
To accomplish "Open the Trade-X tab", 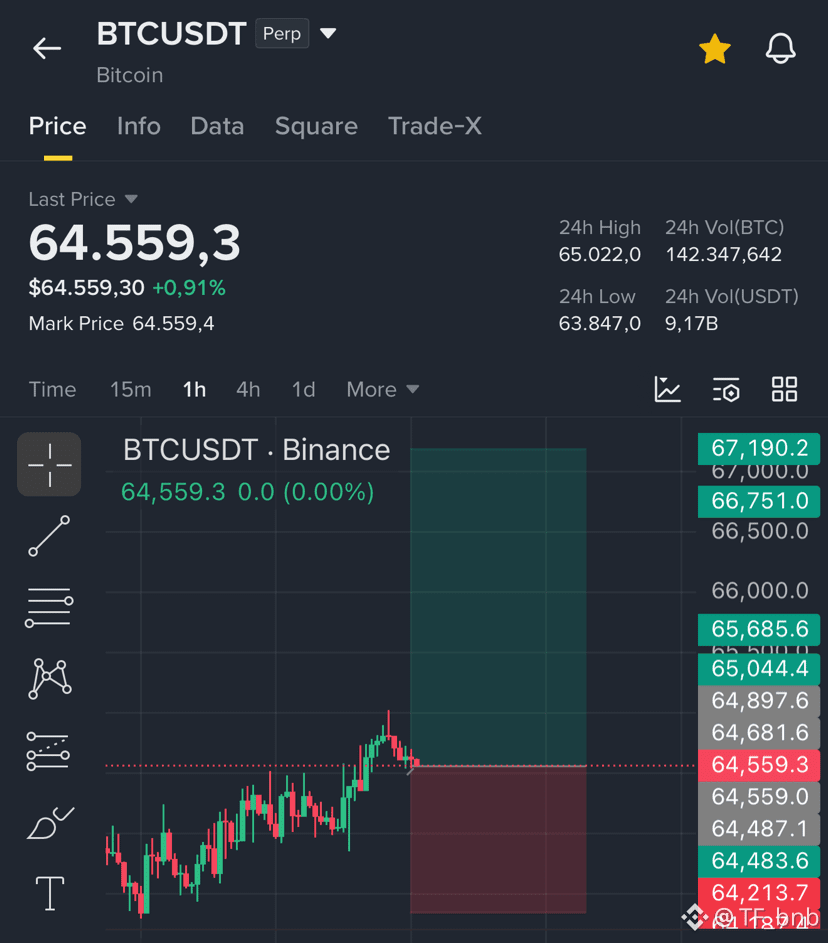I will pos(435,126).
